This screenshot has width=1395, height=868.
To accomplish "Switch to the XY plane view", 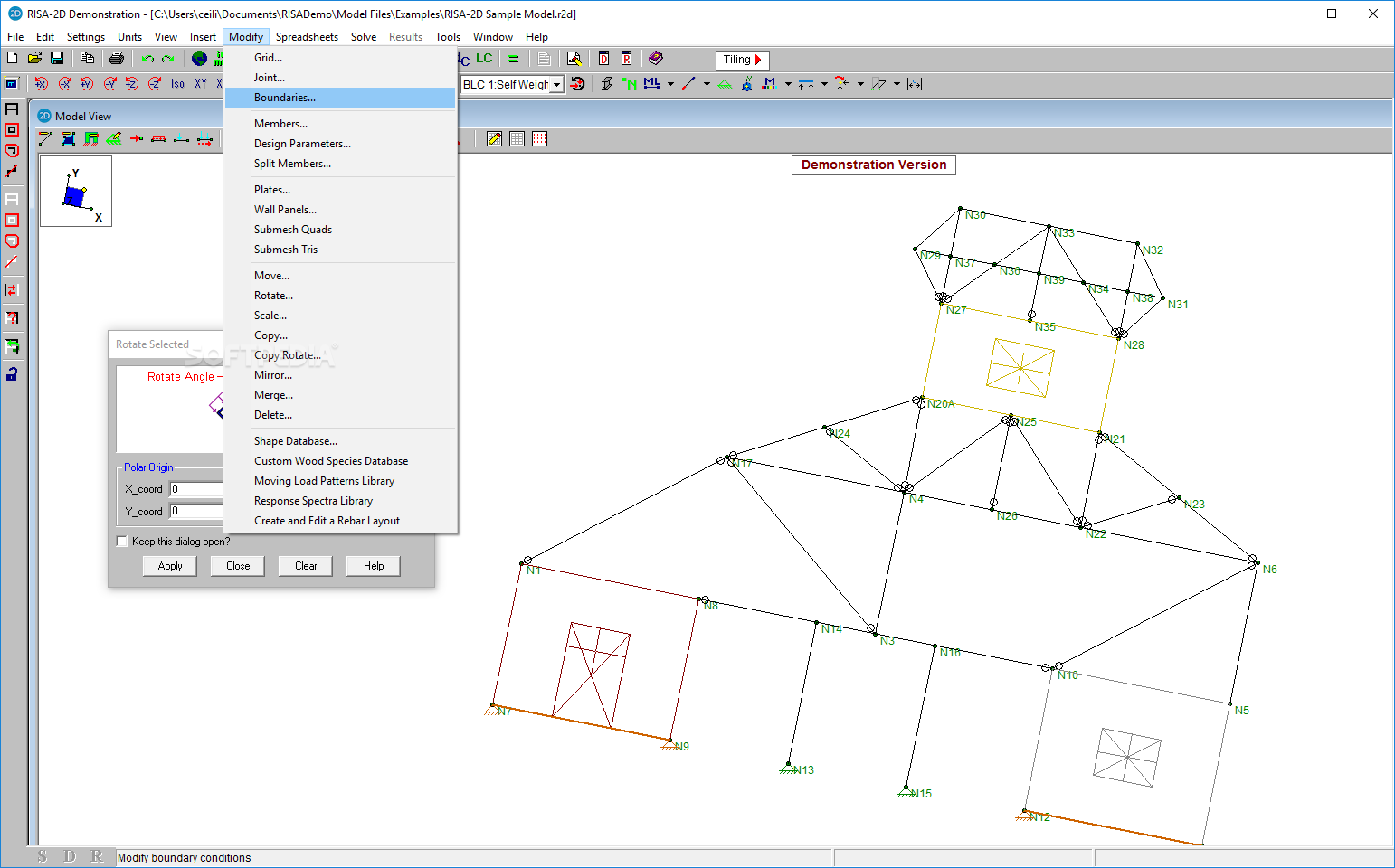I will tap(201, 83).
